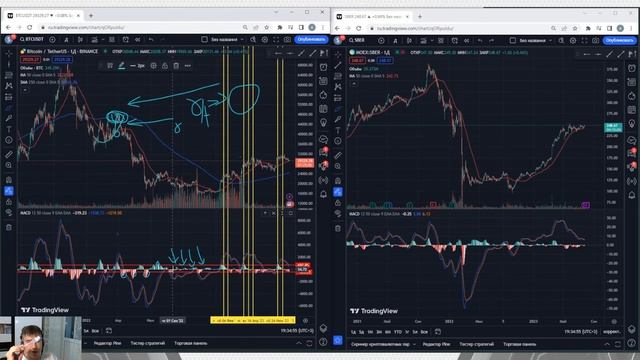Select crosshair cursor tool in left window sidebar
Viewport: 640px width, 360px height.
(9, 54)
